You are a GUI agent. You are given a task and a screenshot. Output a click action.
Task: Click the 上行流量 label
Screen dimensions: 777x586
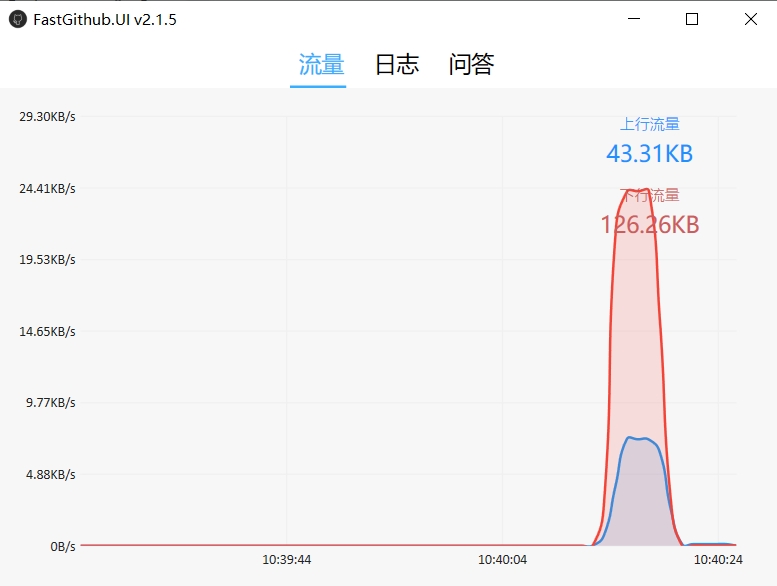(650, 124)
